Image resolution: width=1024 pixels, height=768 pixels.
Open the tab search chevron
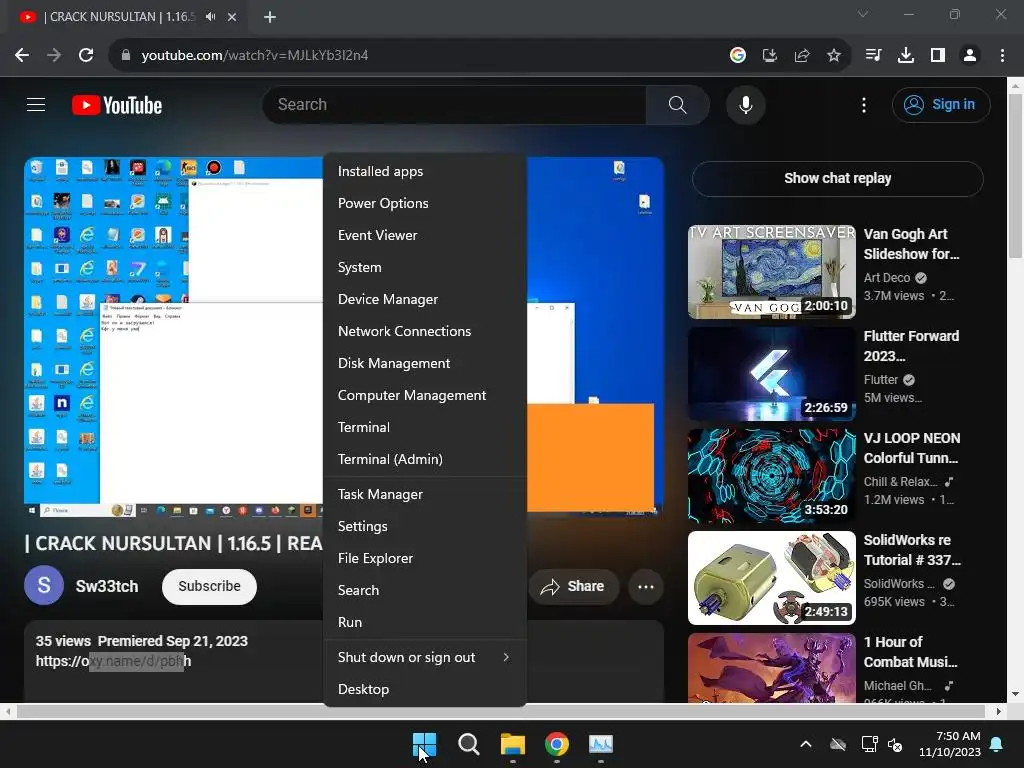coord(863,14)
